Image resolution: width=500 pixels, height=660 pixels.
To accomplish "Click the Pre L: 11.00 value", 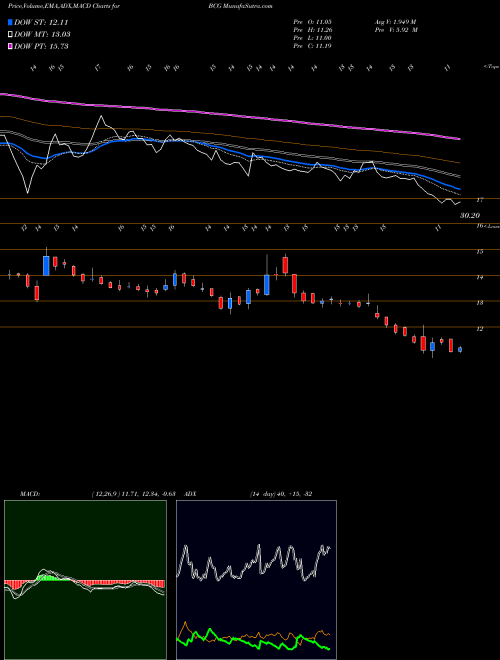I will (x=313, y=38).
